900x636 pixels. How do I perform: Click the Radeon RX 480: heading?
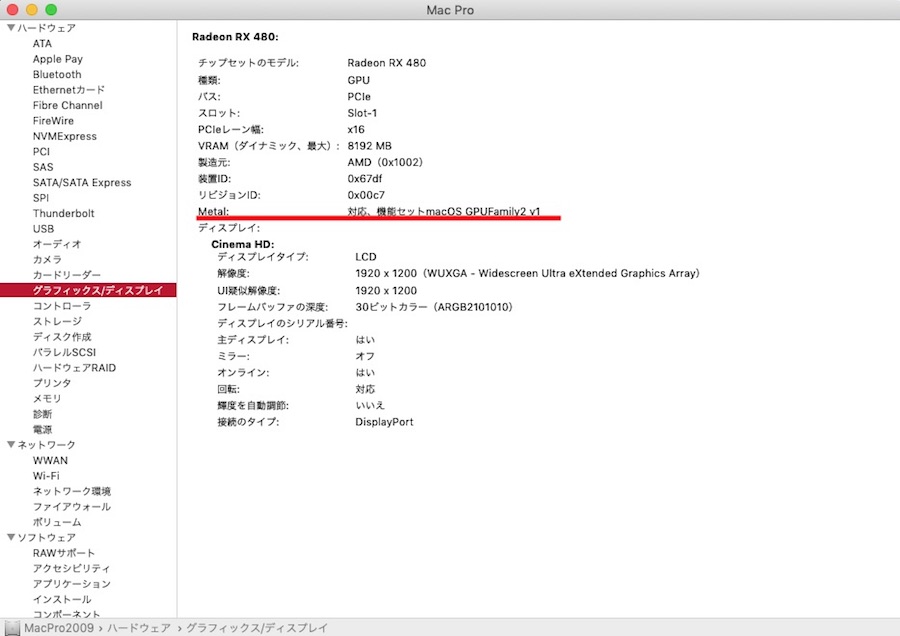(x=235, y=37)
